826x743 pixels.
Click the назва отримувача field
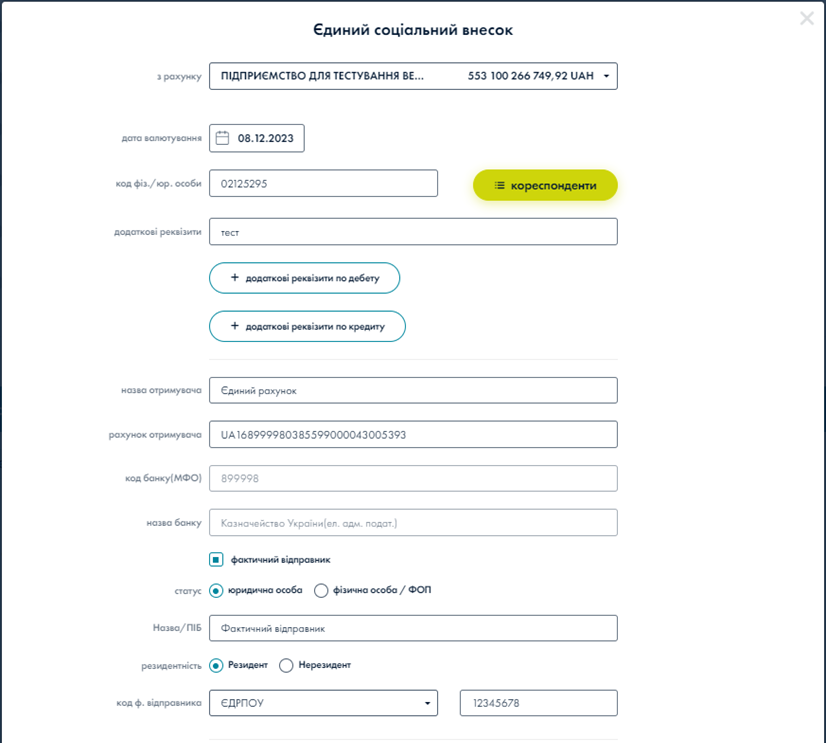[413, 390]
